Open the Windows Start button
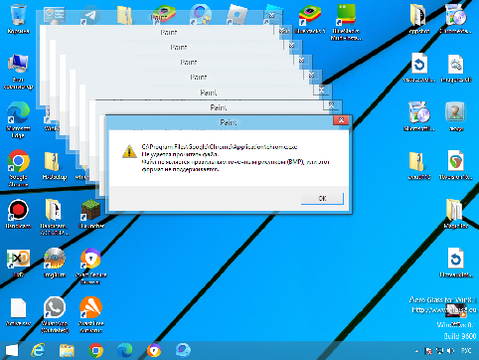This screenshot has width=479, height=360. tap(12, 350)
